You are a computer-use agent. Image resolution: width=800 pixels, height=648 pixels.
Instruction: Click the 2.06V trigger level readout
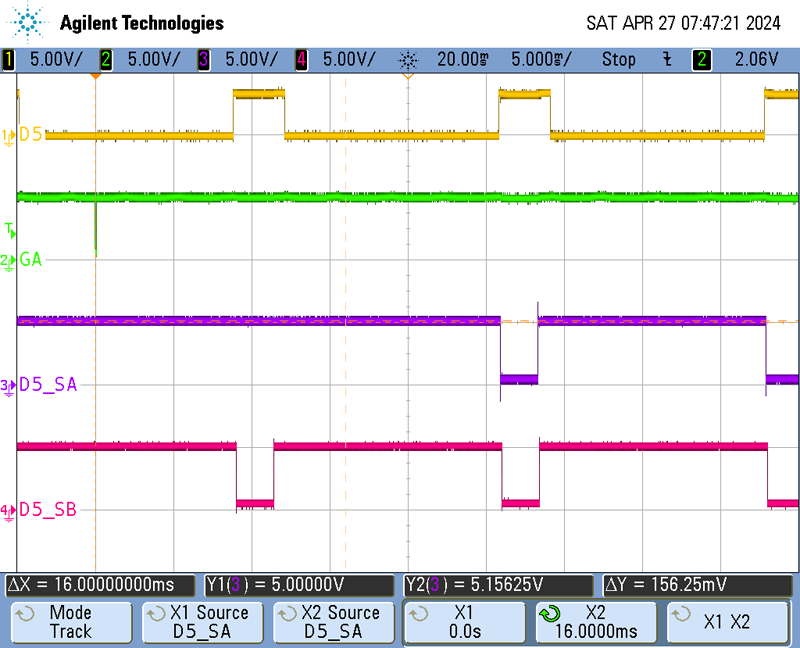(755, 59)
